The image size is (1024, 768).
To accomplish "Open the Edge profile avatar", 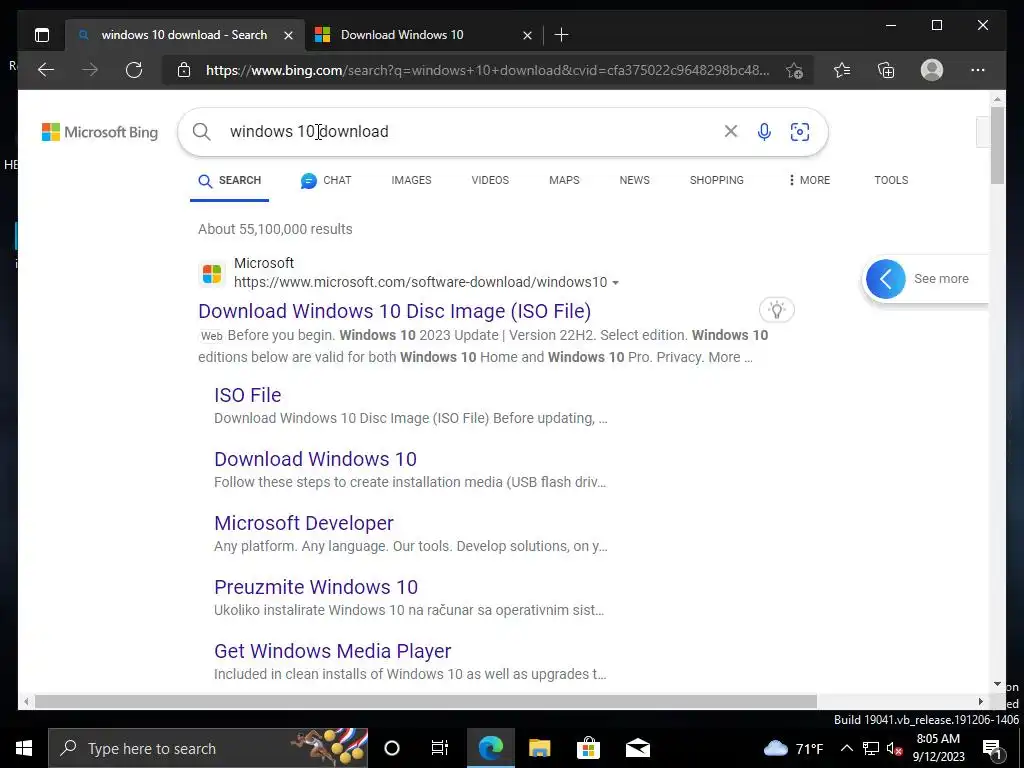I will pos(932,70).
